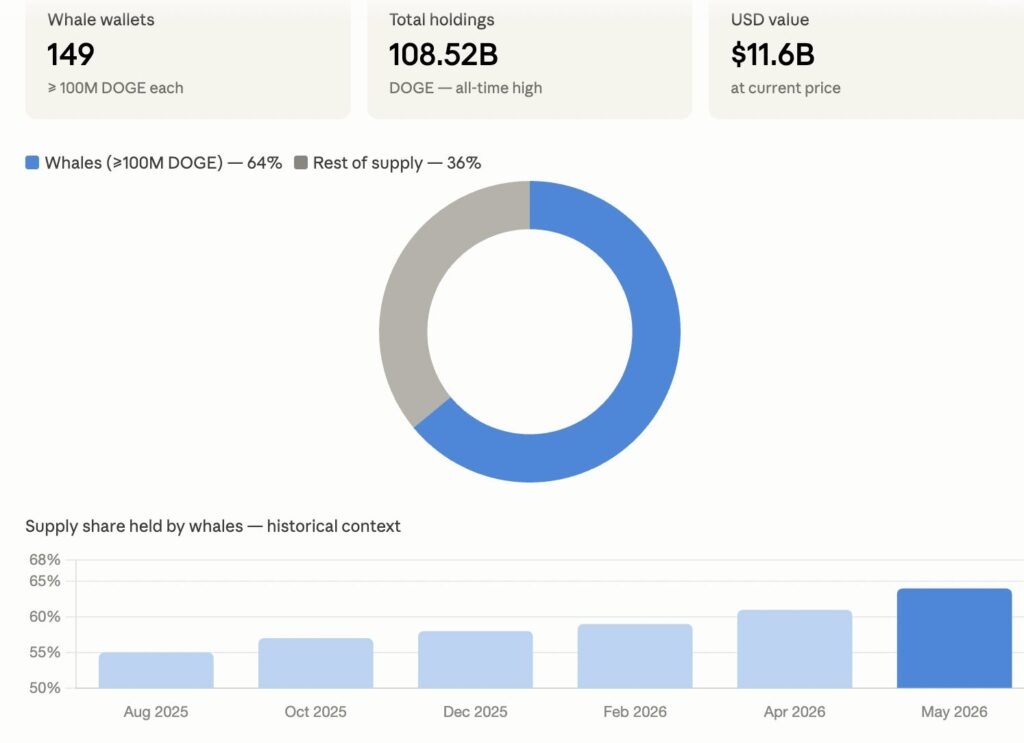This screenshot has height=743, width=1024.
Task: Select the value 149 in Whale wallets
Action: (x=71, y=54)
